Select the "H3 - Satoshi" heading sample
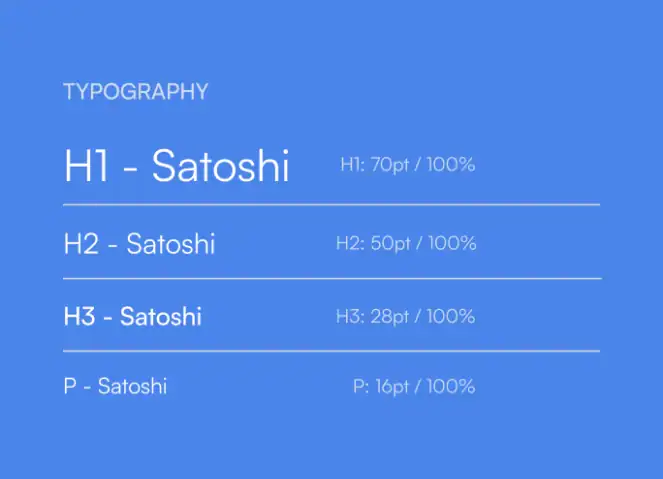The image size is (663, 479). pyautogui.click(x=132, y=317)
